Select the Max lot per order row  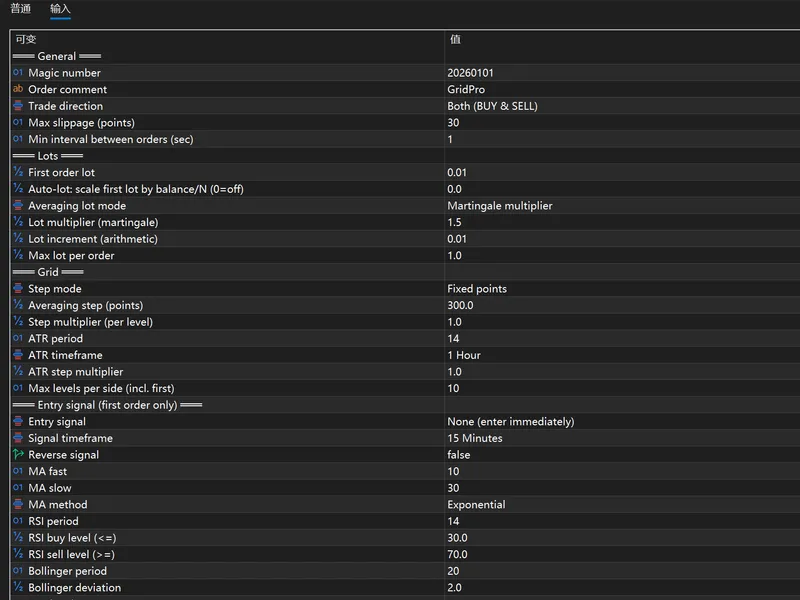405,256
